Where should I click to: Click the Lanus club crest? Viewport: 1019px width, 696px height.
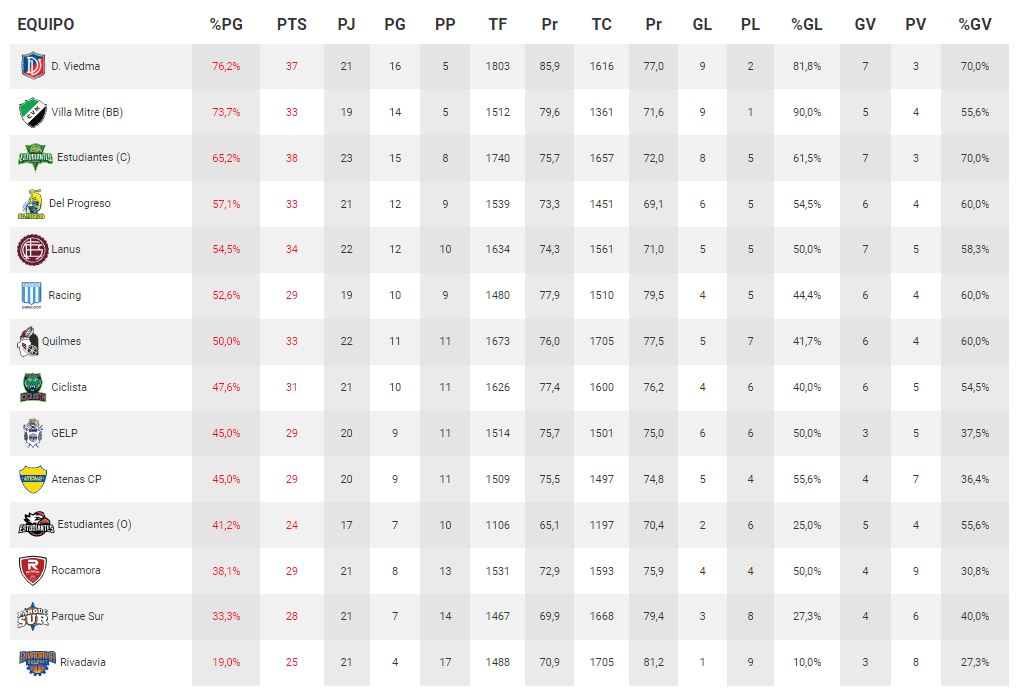click(32, 249)
